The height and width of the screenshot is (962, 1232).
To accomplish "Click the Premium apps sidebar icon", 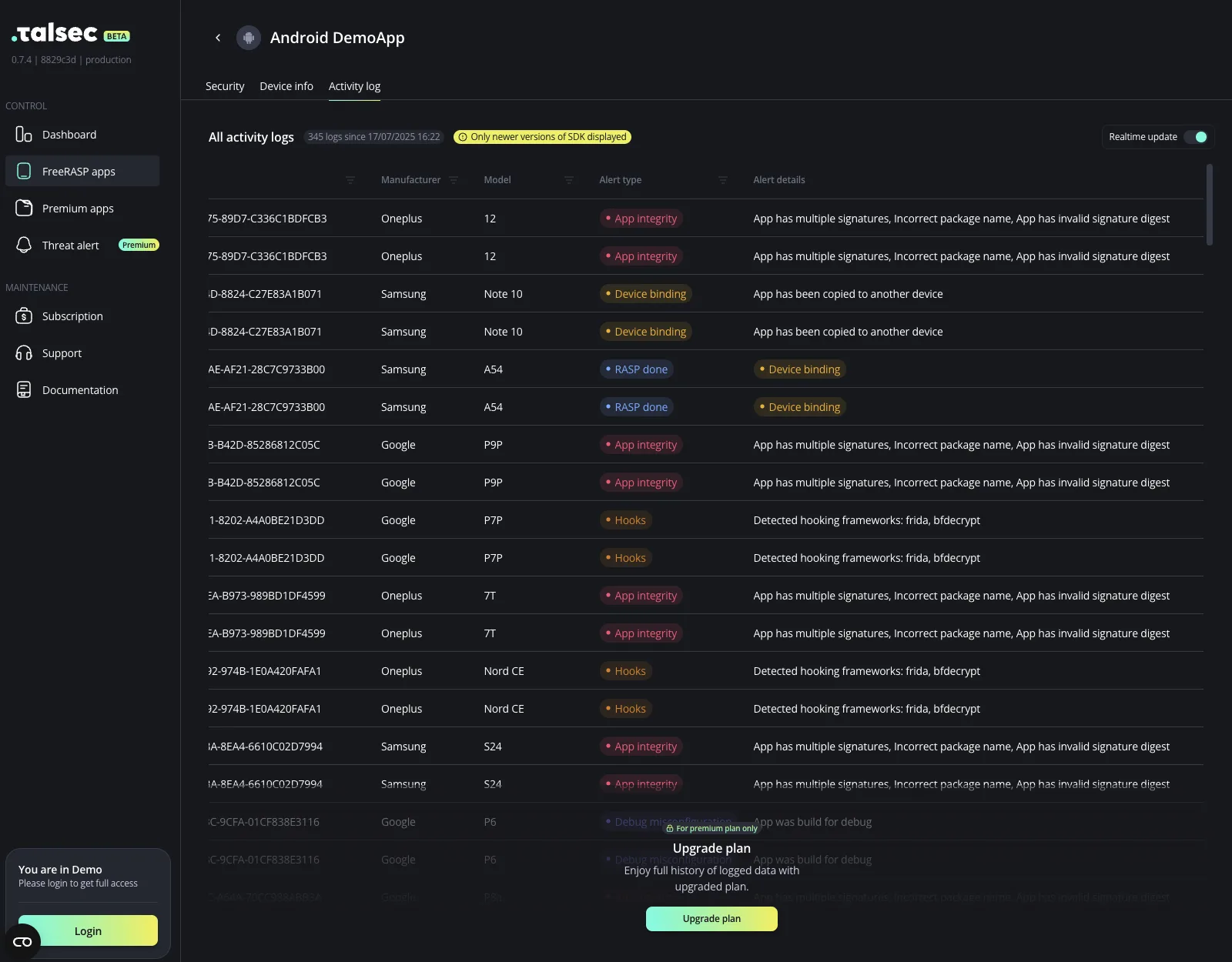I will tap(24, 208).
